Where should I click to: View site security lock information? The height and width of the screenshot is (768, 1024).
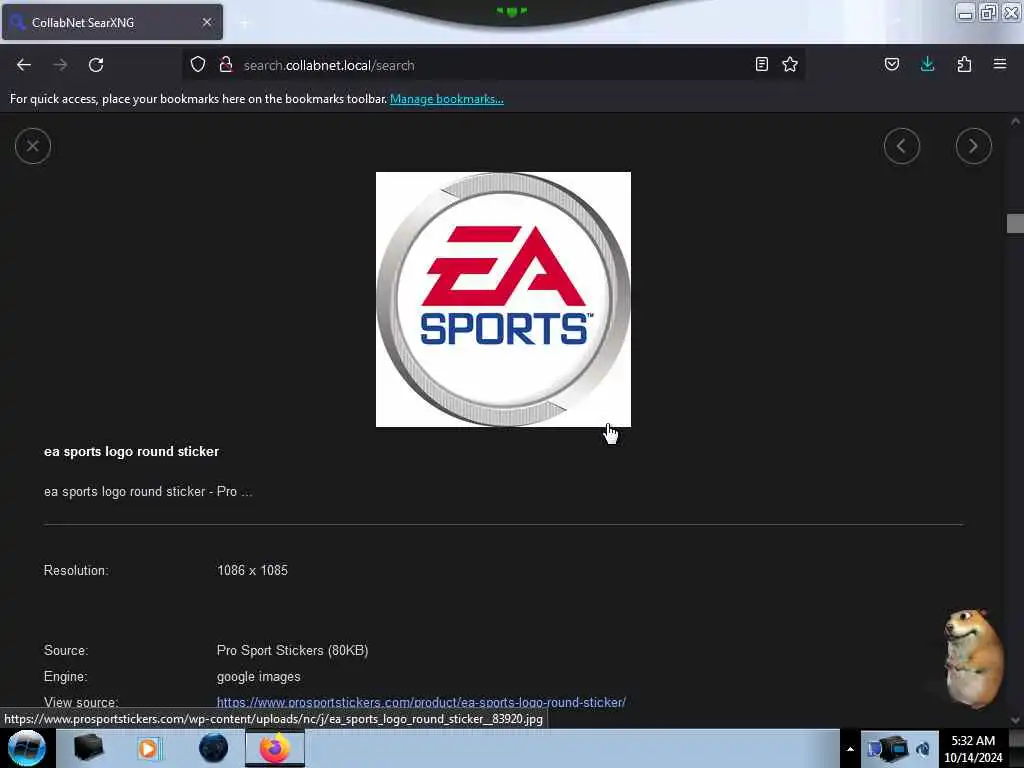click(x=226, y=64)
